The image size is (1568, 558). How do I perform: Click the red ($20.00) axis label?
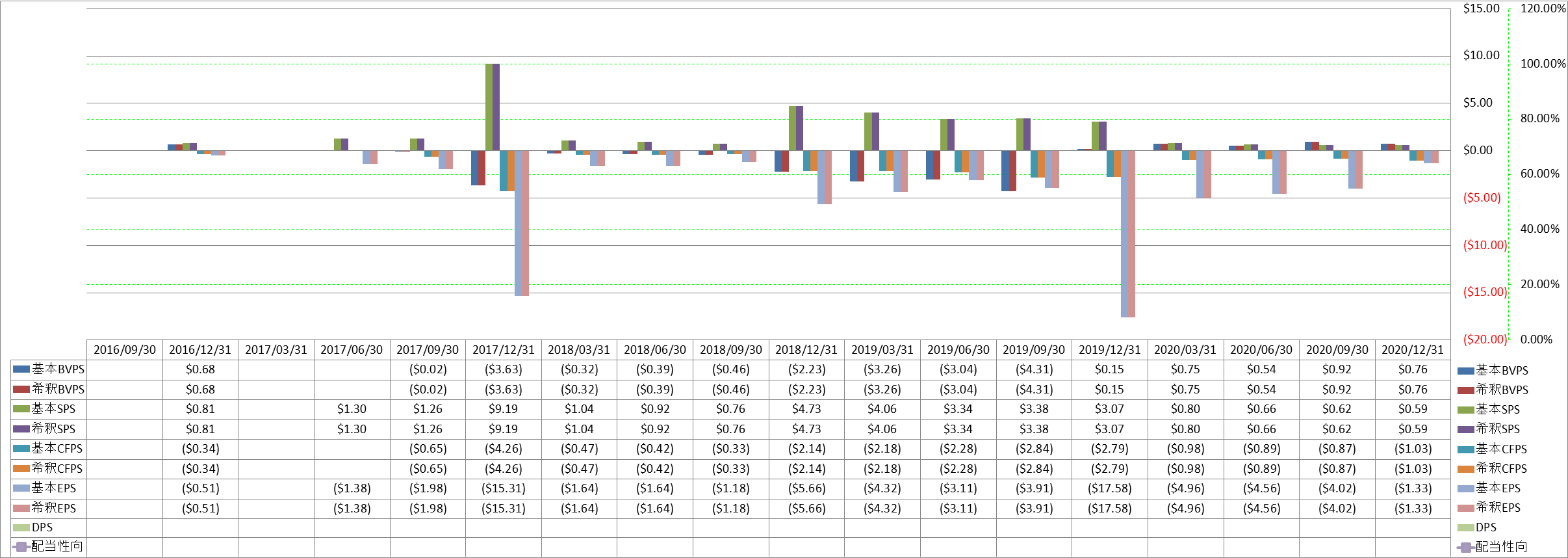(x=1485, y=339)
